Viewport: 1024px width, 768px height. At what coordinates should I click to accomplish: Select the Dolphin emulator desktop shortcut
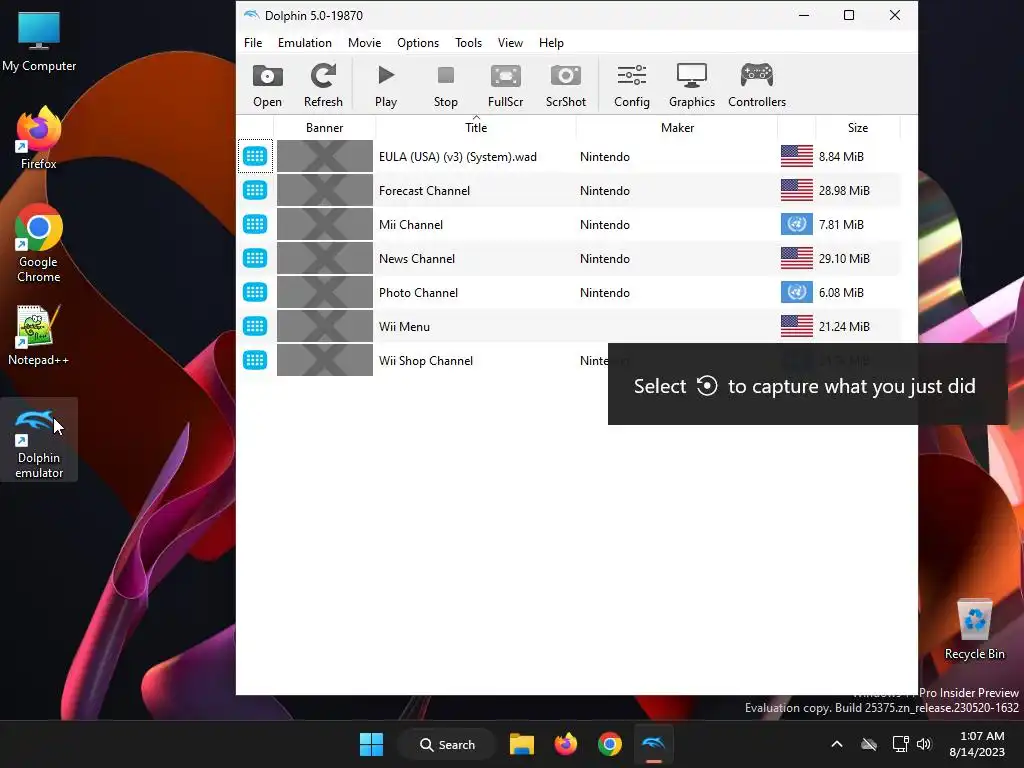coord(39,440)
